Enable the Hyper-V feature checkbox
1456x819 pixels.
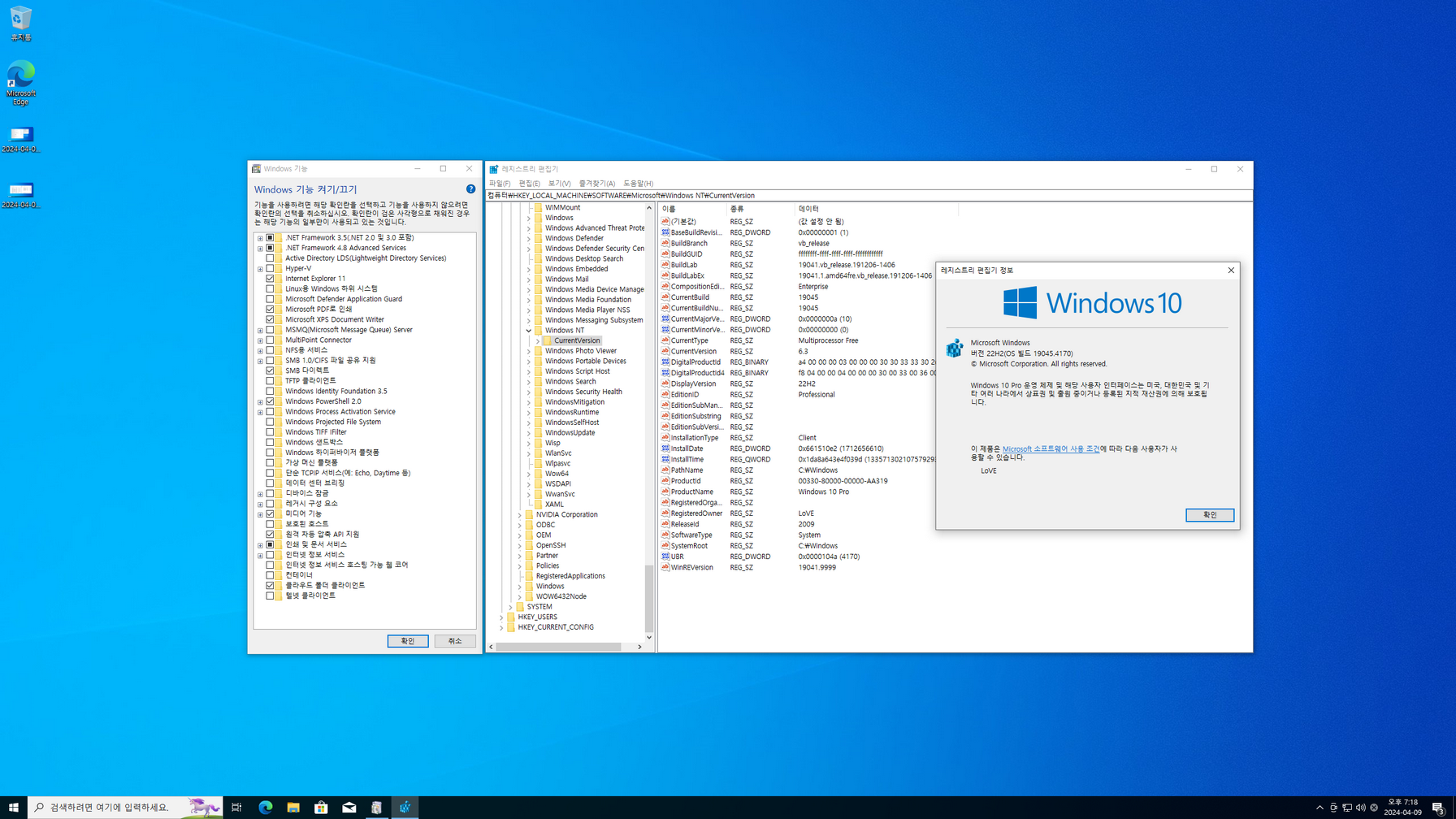tap(271, 268)
